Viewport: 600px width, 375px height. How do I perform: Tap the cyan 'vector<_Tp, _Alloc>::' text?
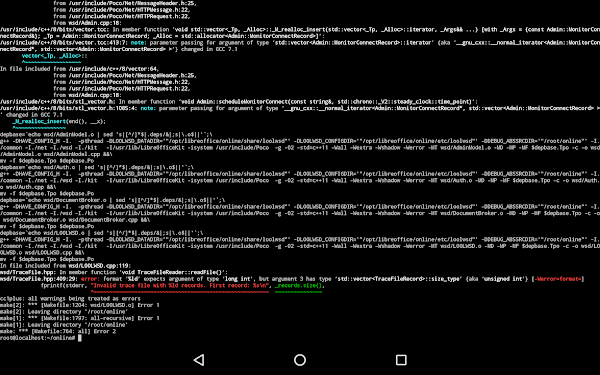tap(54, 56)
